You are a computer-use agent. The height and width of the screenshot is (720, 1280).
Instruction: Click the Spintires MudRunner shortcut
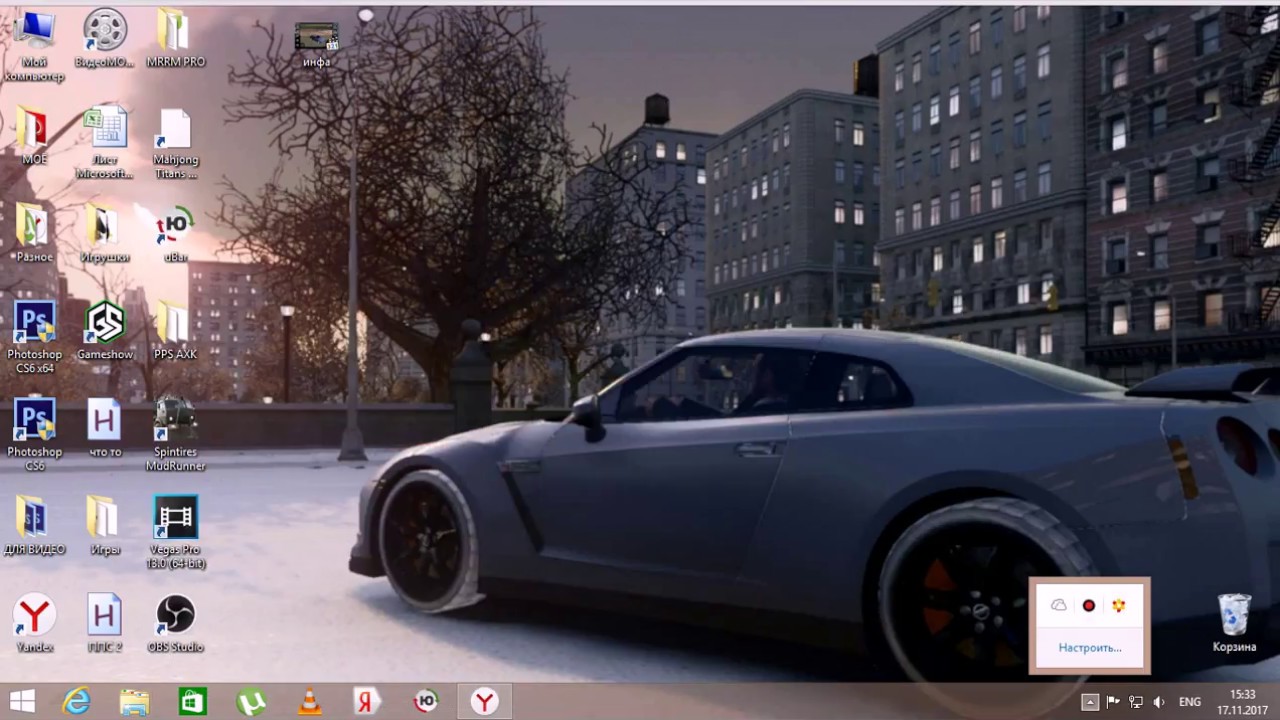(175, 435)
